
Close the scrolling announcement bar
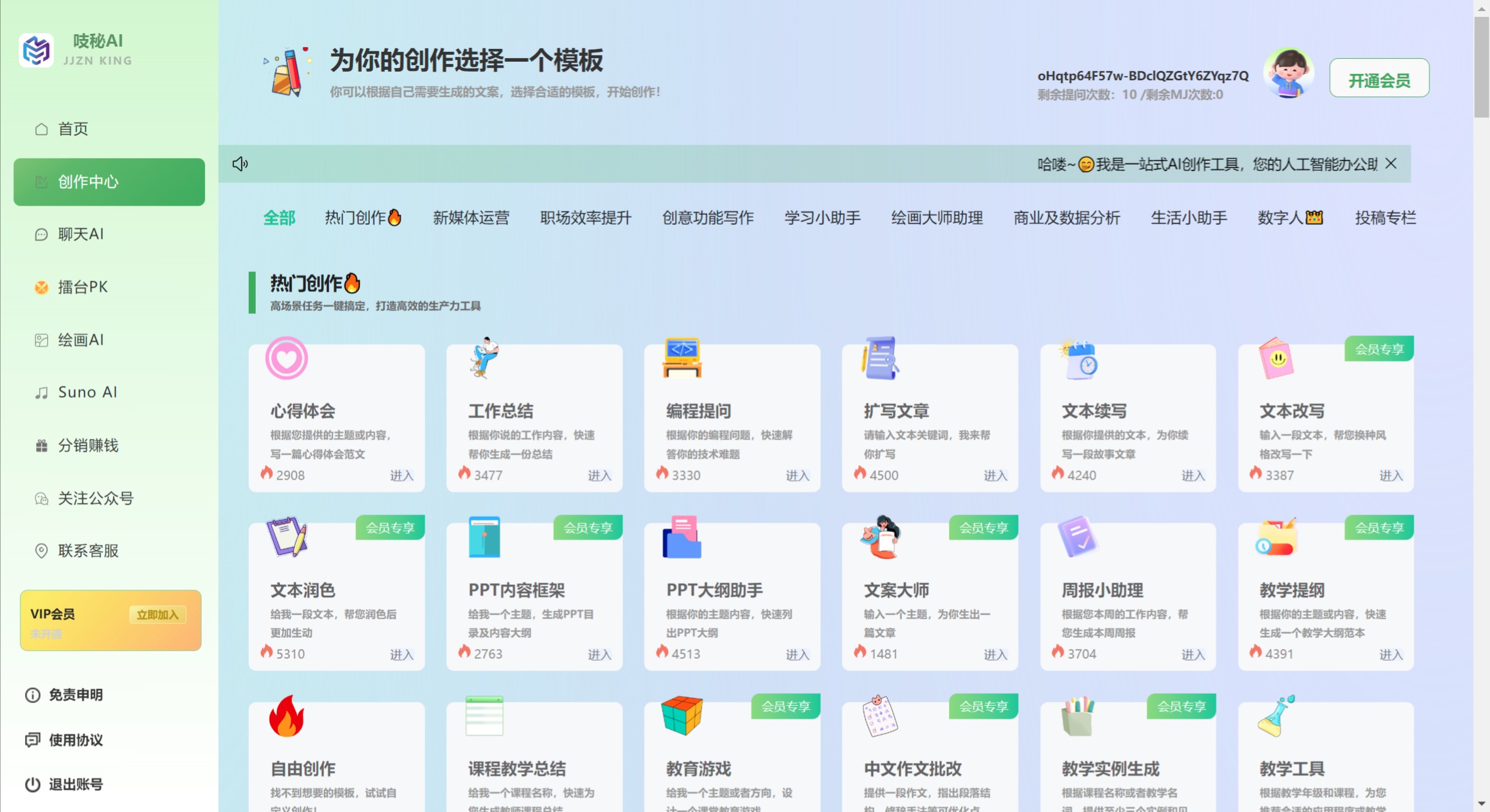click(x=1390, y=164)
